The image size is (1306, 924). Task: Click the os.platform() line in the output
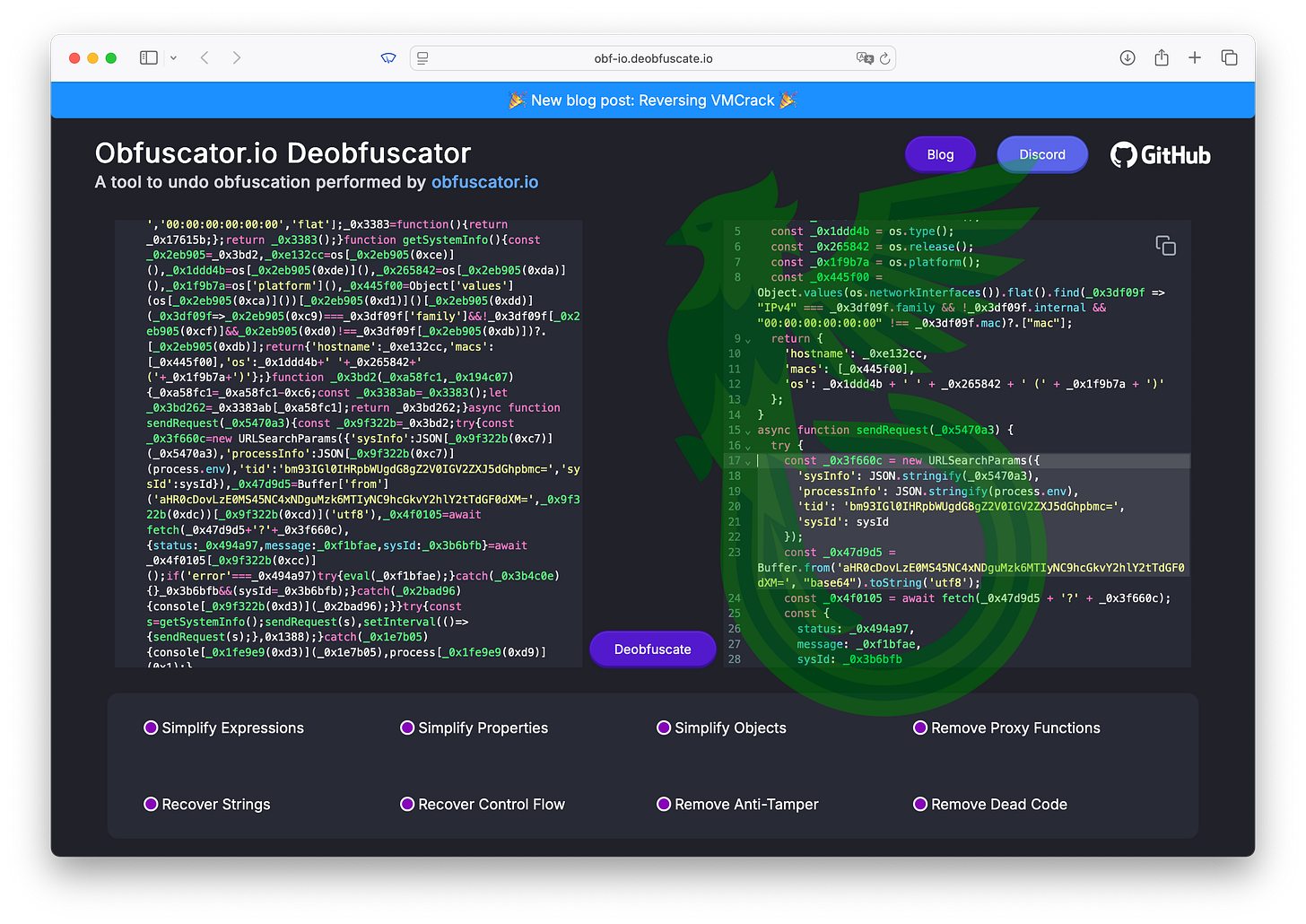tap(973, 262)
